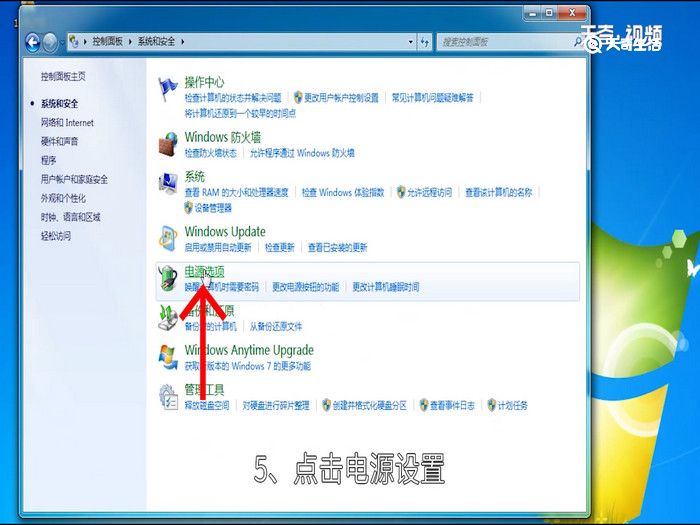
Task: Open 程序 category in sidebar
Action: (48, 160)
